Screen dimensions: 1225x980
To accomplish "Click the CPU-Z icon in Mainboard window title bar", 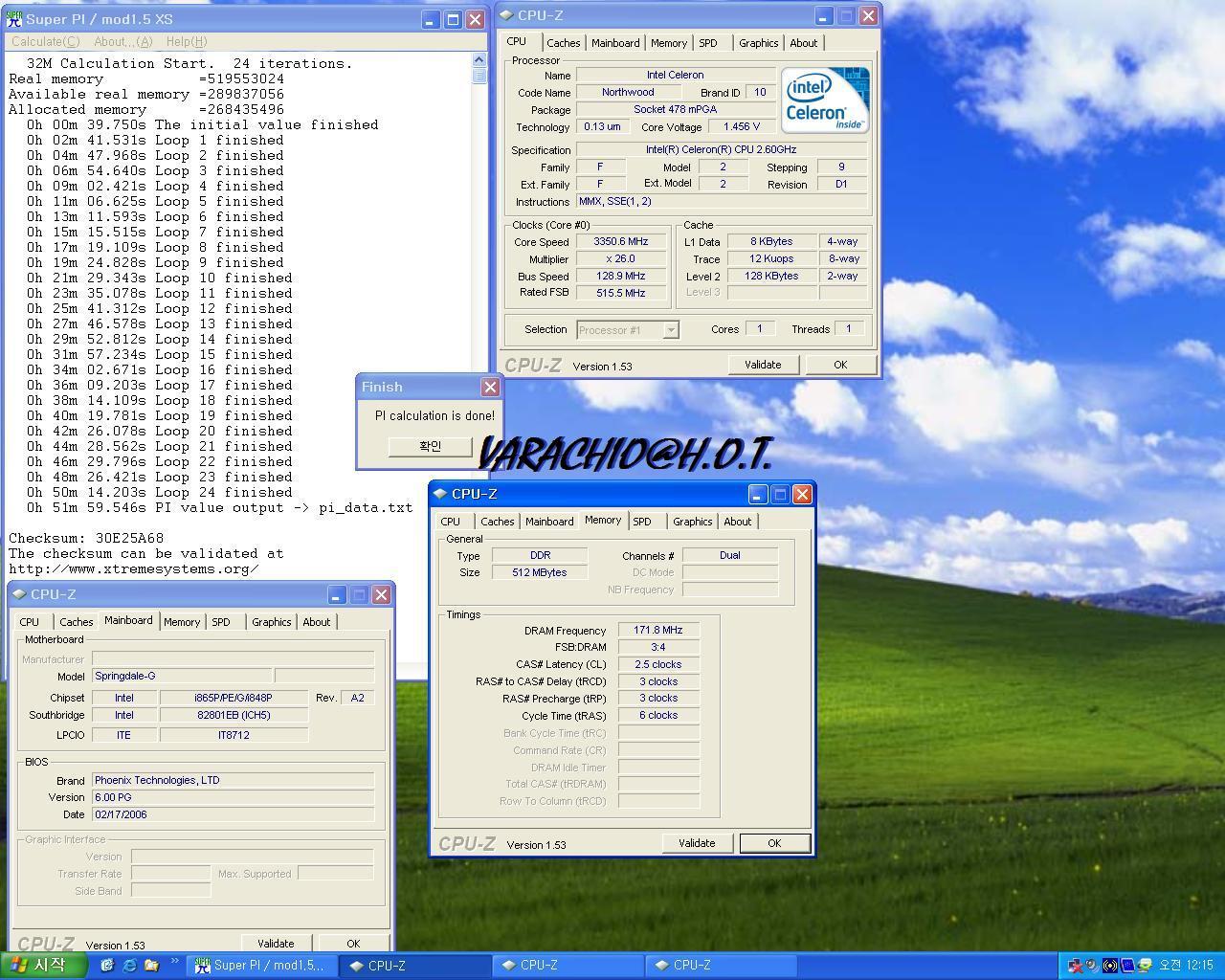I will [19, 594].
